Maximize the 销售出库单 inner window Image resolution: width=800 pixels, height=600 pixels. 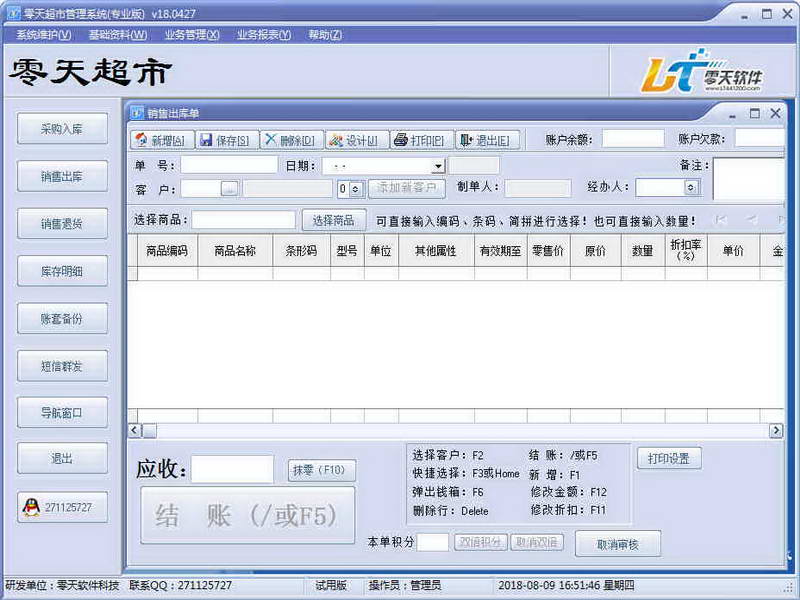tap(755, 113)
